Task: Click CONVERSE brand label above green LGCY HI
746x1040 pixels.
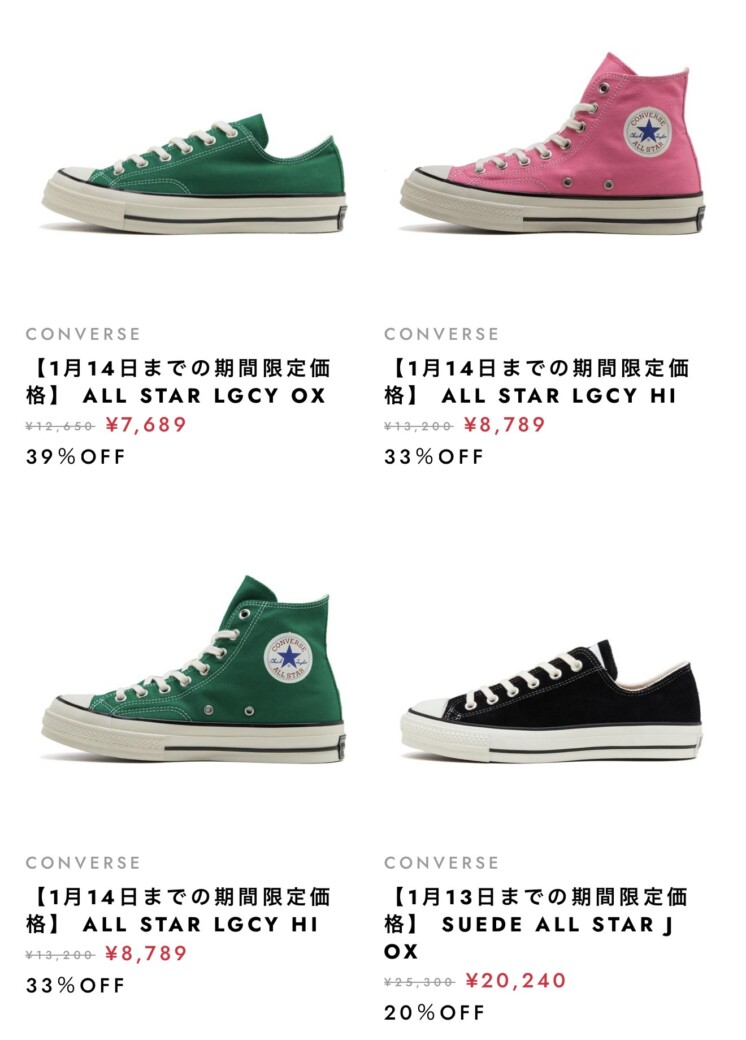Action: 84,863
